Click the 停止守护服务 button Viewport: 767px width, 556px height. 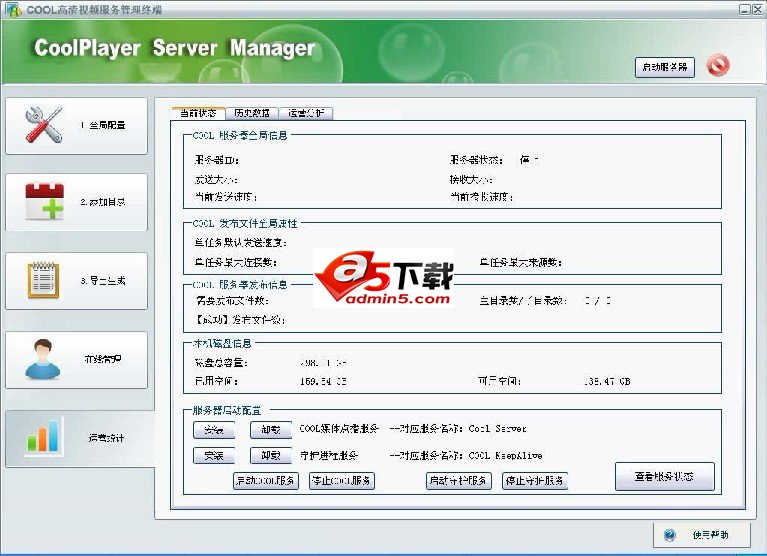535,481
